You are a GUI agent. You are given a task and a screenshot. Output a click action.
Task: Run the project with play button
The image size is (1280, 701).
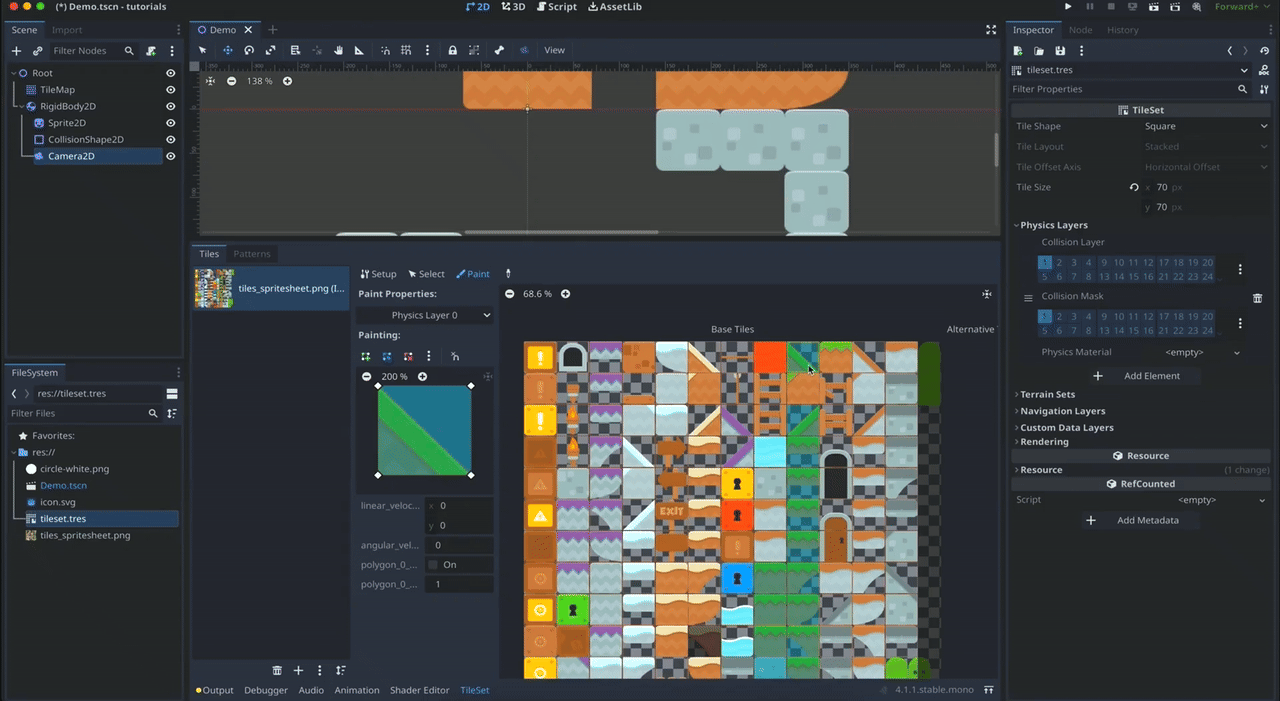point(1068,6)
